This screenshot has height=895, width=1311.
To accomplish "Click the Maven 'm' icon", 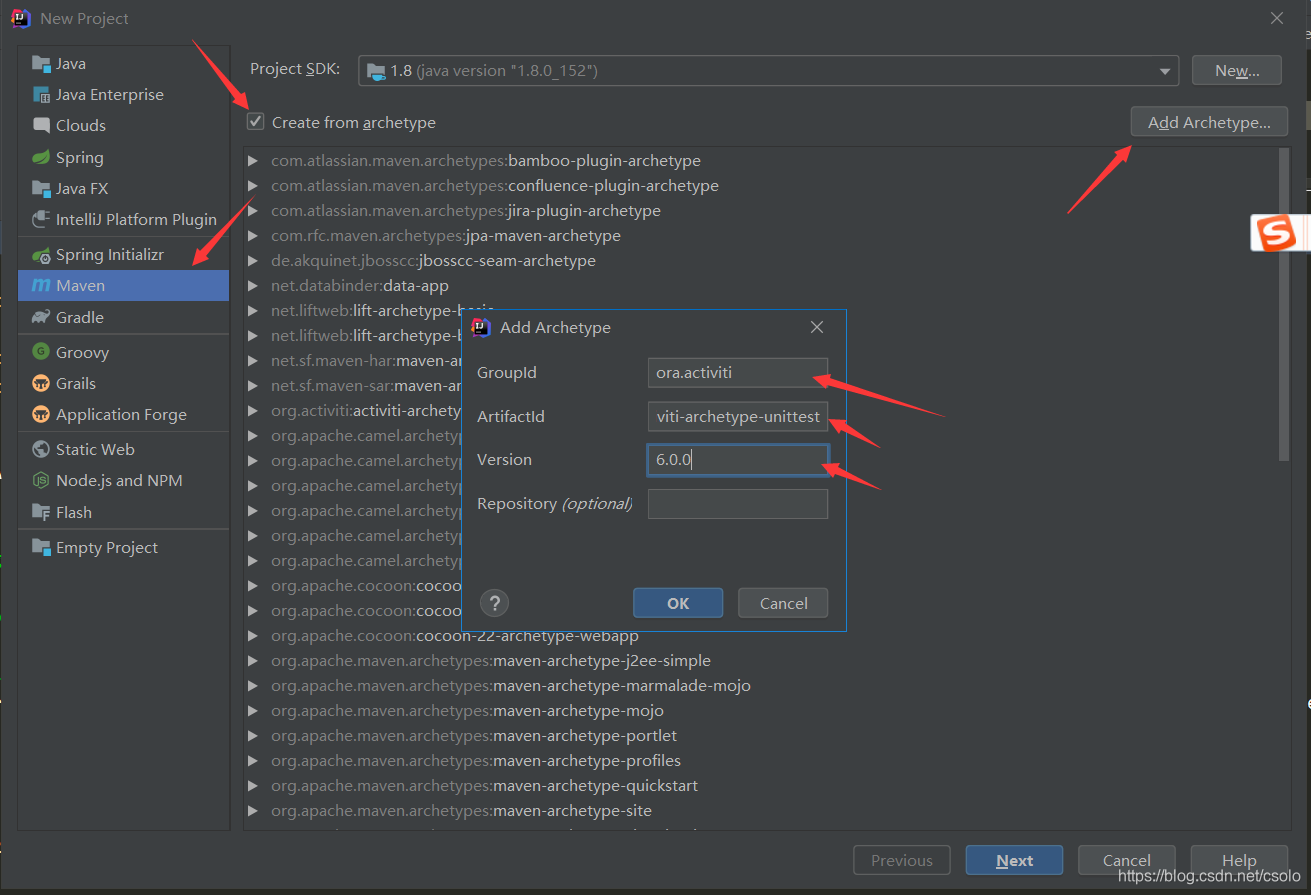I will [41, 286].
